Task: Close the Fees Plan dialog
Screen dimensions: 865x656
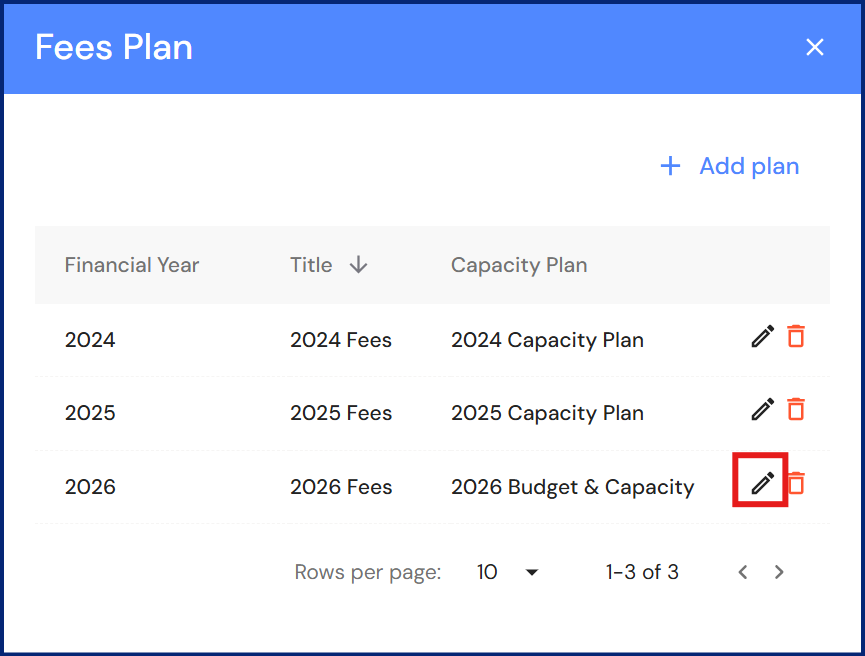Action: (815, 47)
